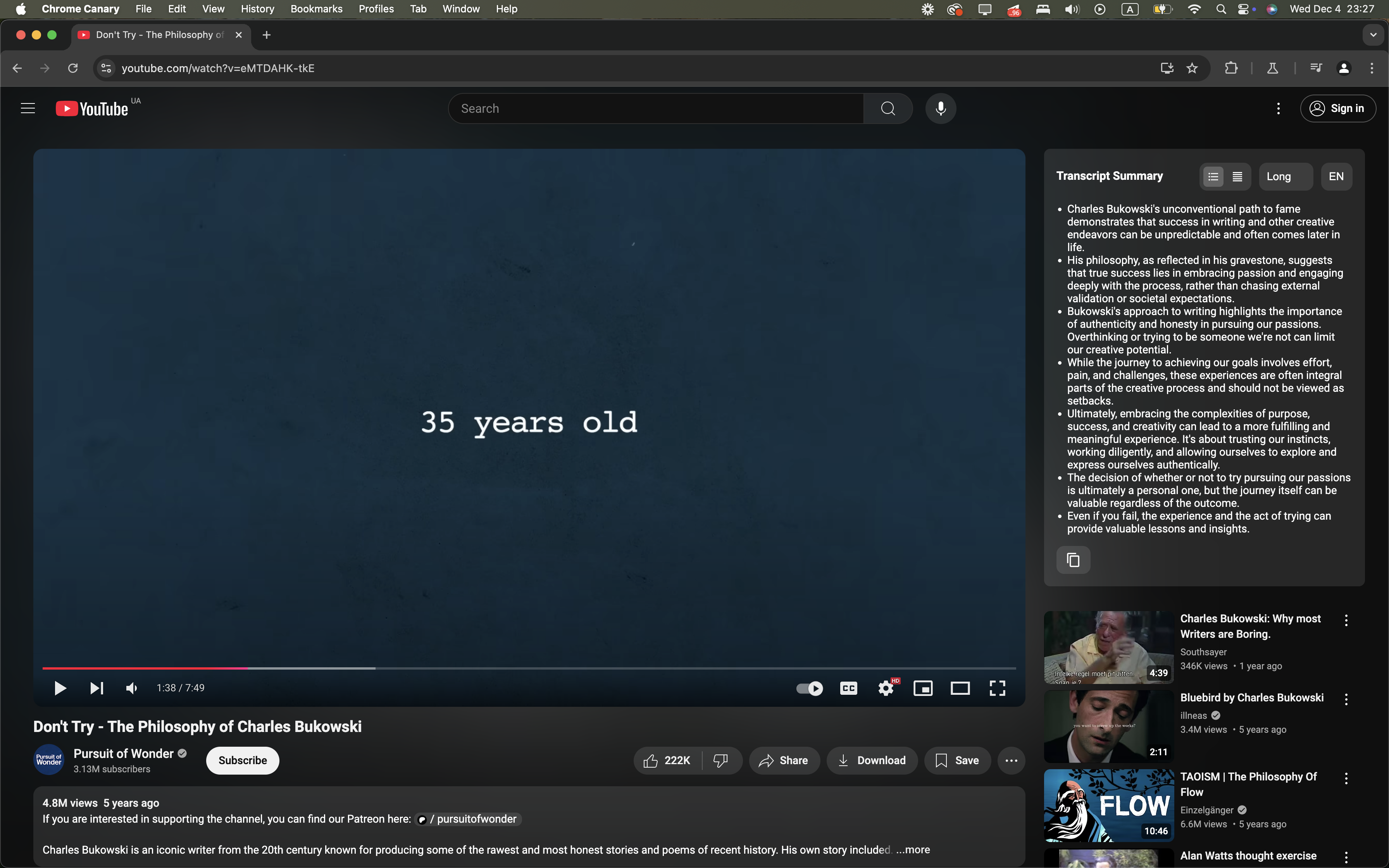
Task: Toggle closed captions on the video
Action: [848, 688]
